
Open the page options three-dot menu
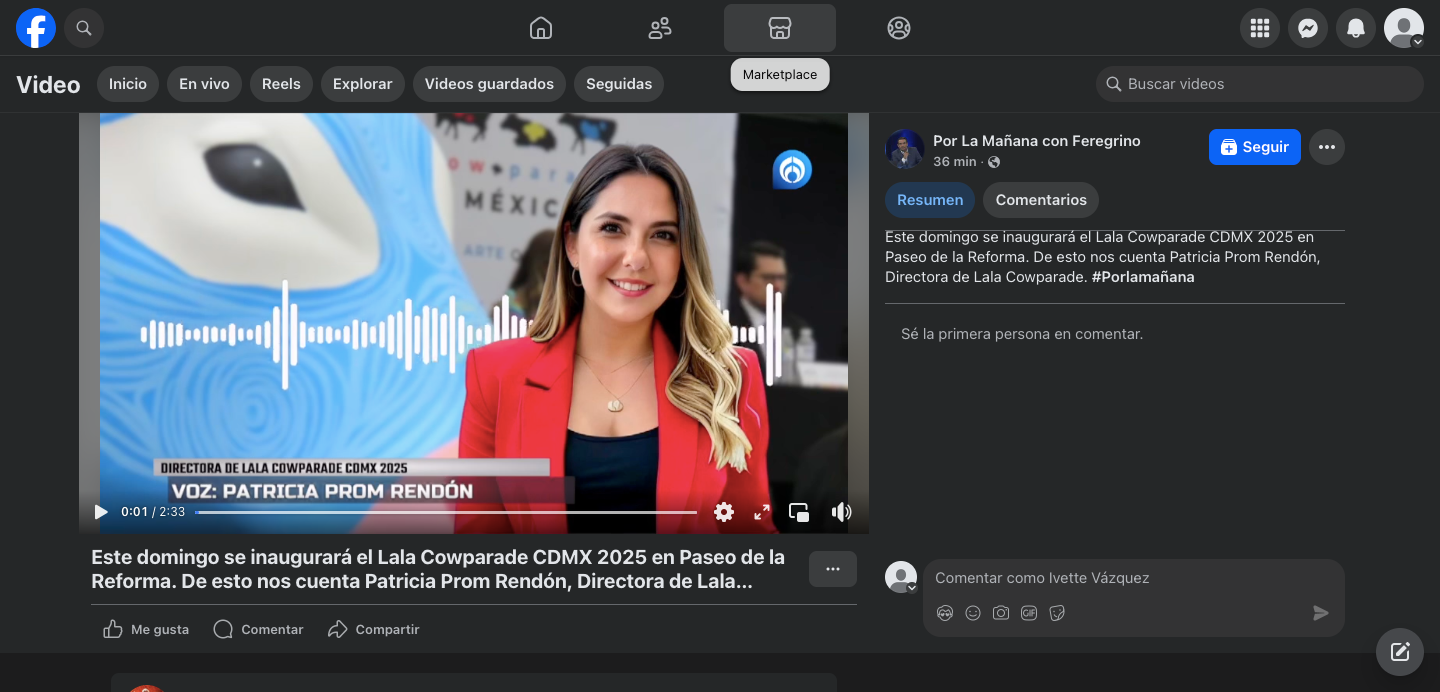coord(1327,147)
